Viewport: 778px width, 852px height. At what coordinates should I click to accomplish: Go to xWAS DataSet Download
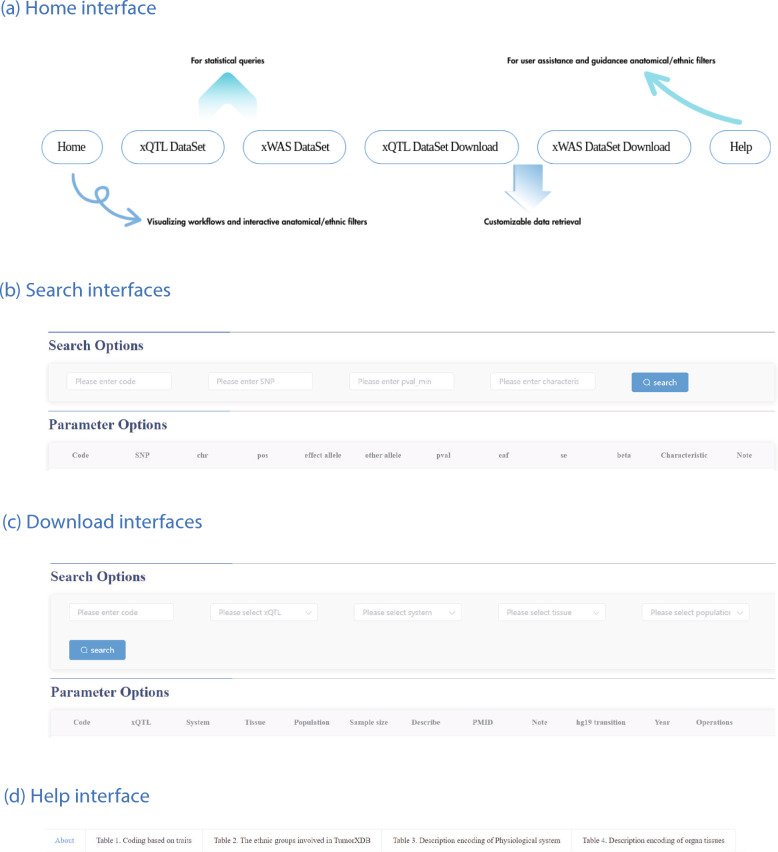(612, 148)
